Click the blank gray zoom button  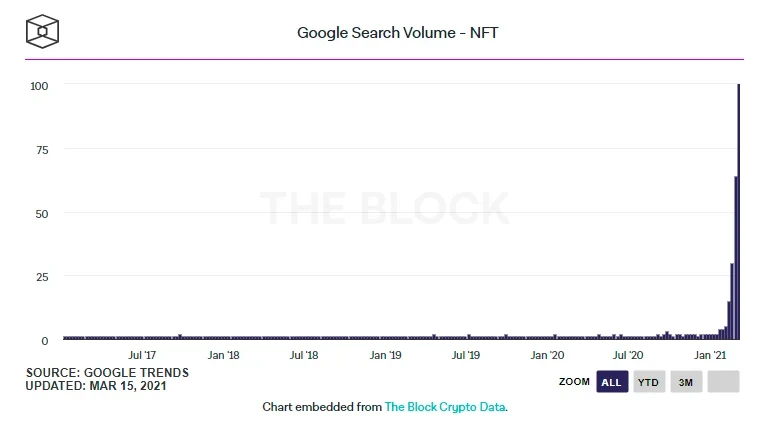click(722, 382)
